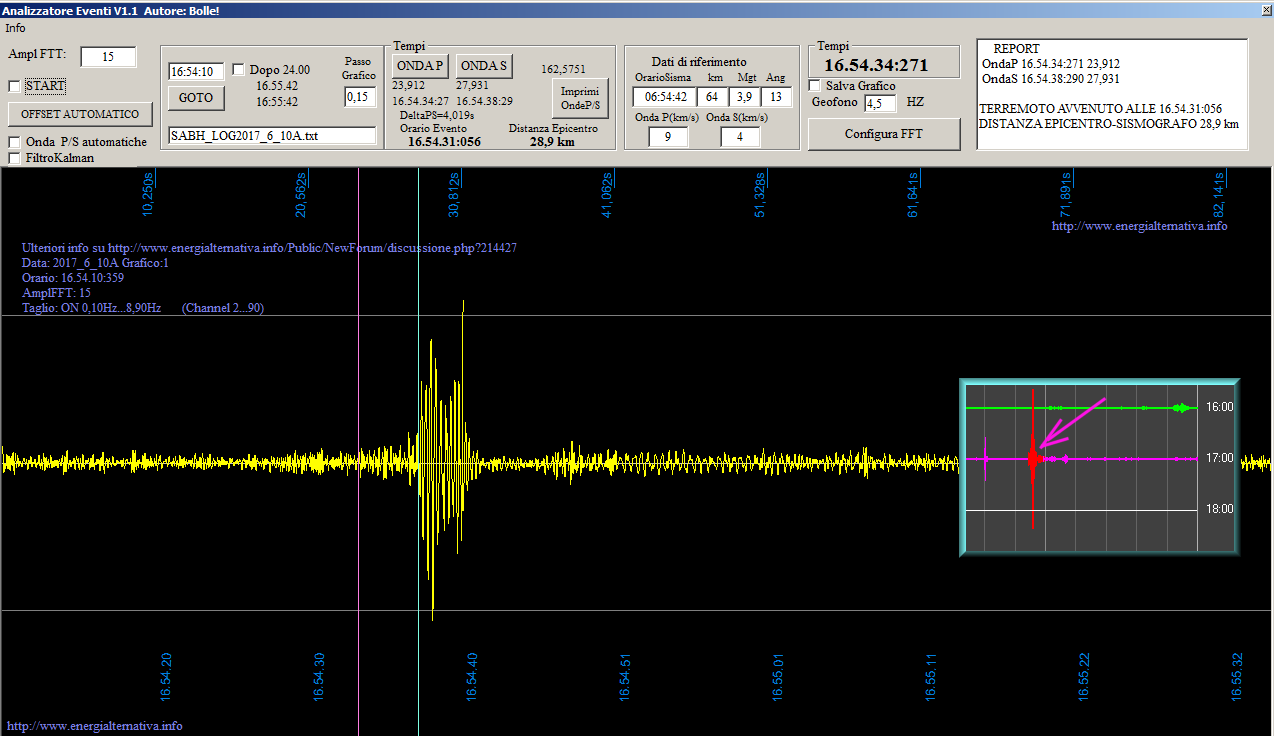Screen dimensions: 1274x736
Task: Click the "18:00" label in the inset
Action: pos(1219,509)
